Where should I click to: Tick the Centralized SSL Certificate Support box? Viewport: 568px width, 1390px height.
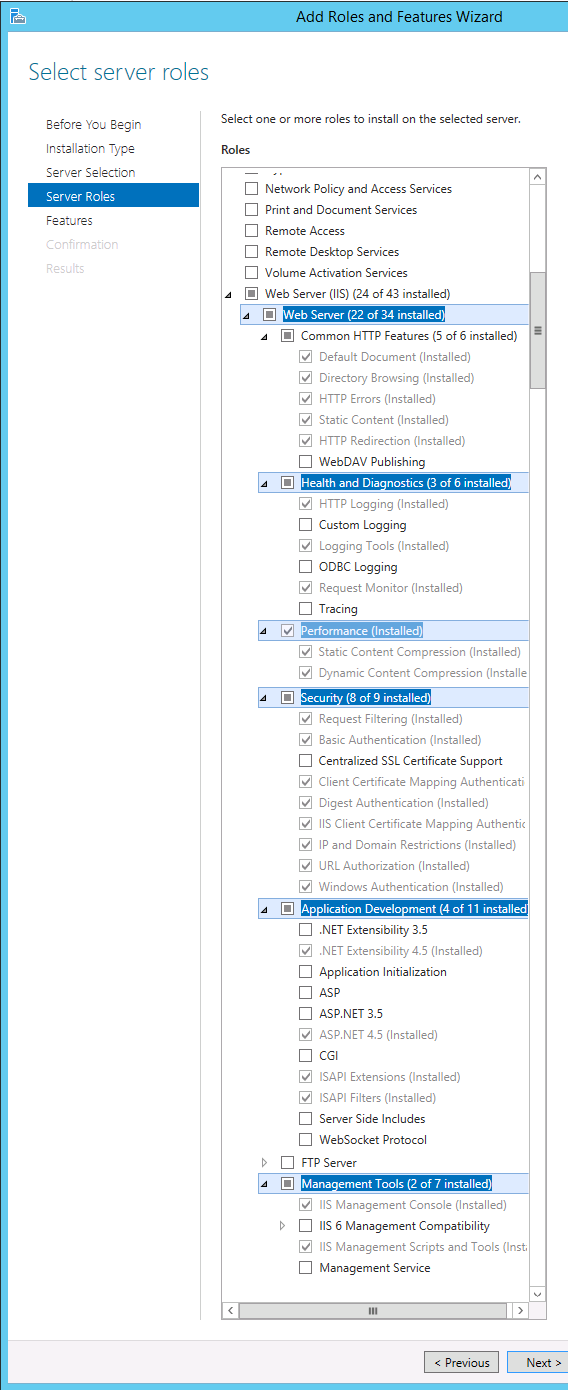[306, 761]
